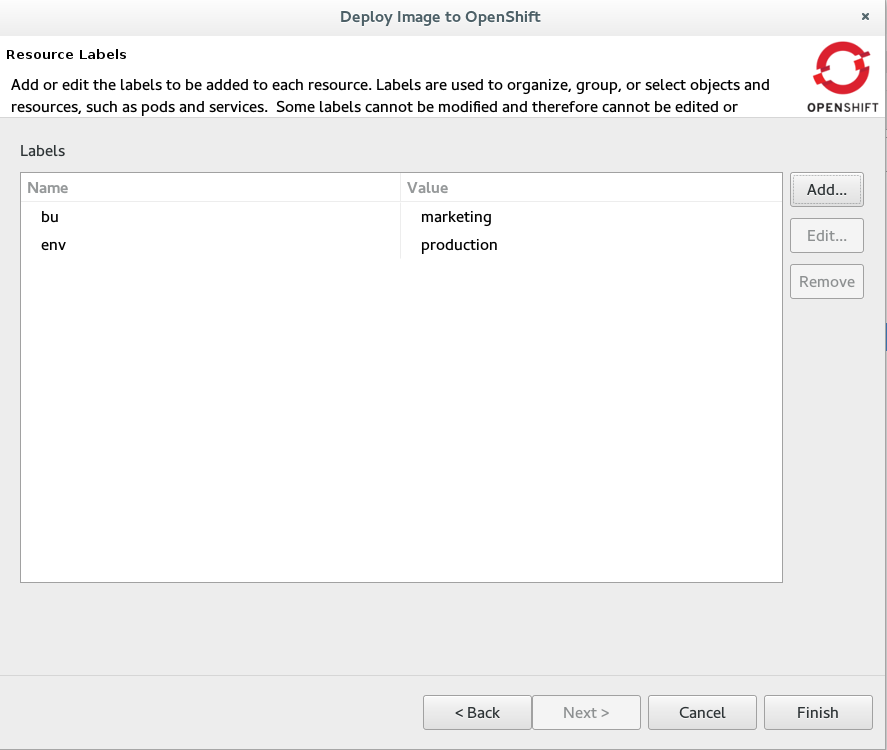This screenshot has width=887, height=750.
Task: Click the Labels section caption
Action: [x=42, y=151]
